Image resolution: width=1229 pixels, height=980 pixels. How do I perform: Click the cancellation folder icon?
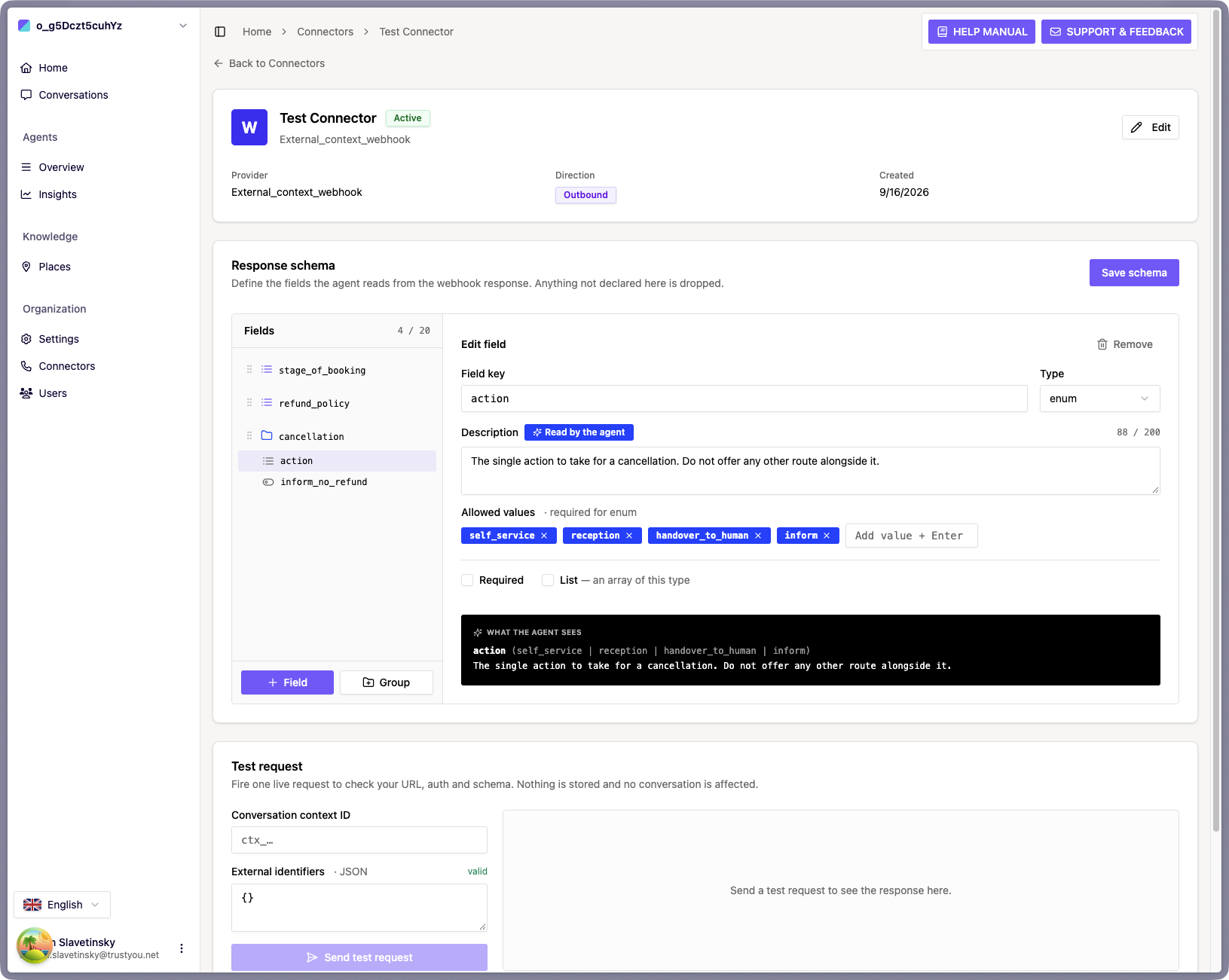pyautogui.click(x=267, y=435)
